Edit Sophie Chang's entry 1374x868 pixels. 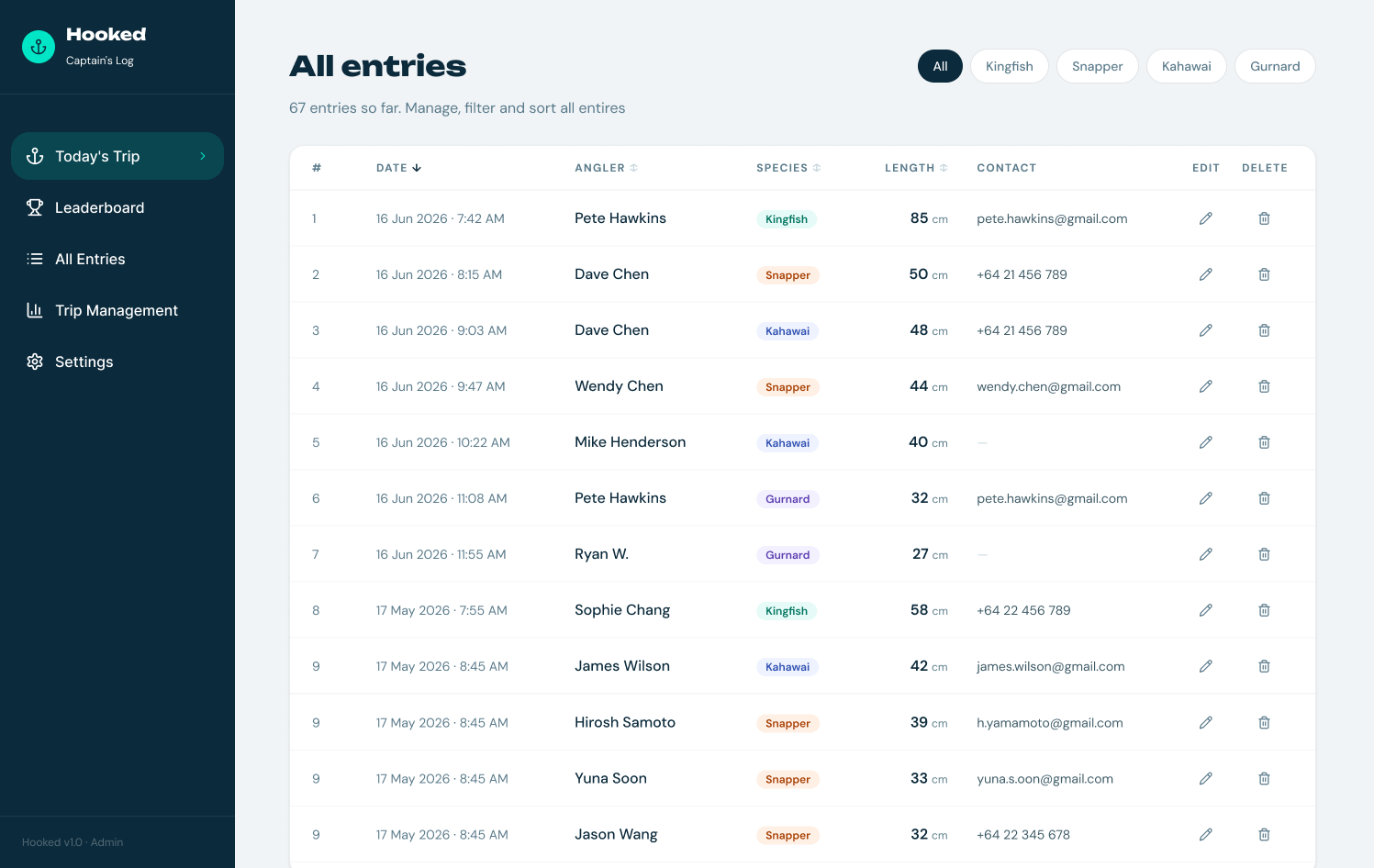click(1206, 610)
